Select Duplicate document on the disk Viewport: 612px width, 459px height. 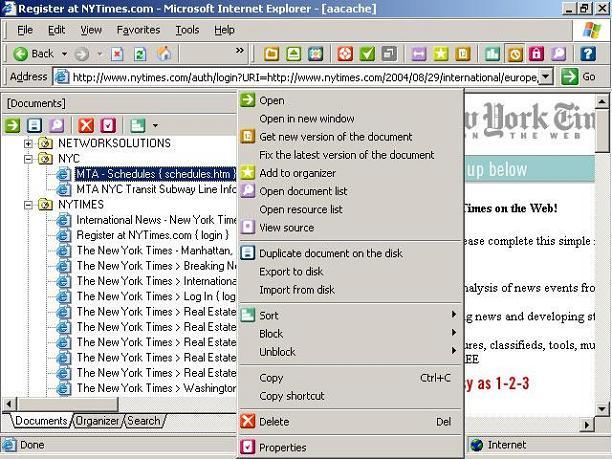click(349, 253)
